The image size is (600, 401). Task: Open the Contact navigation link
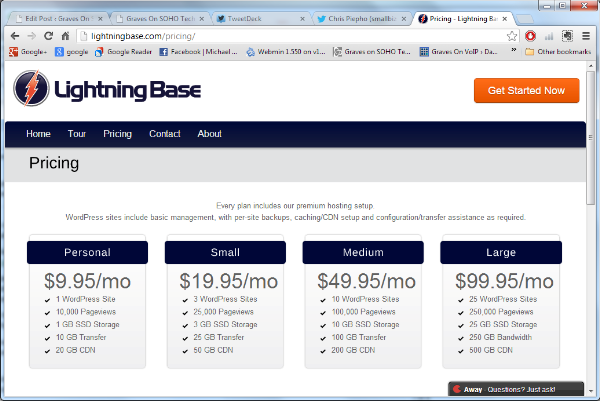[x=165, y=134]
